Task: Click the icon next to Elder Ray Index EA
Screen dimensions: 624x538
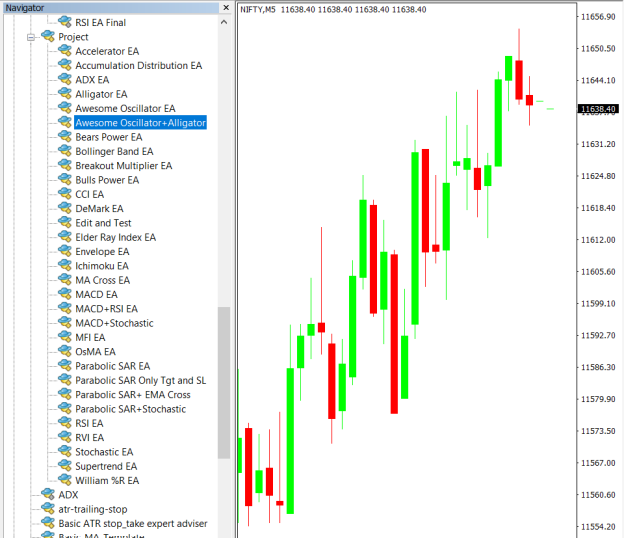Action: coord(65,237)
